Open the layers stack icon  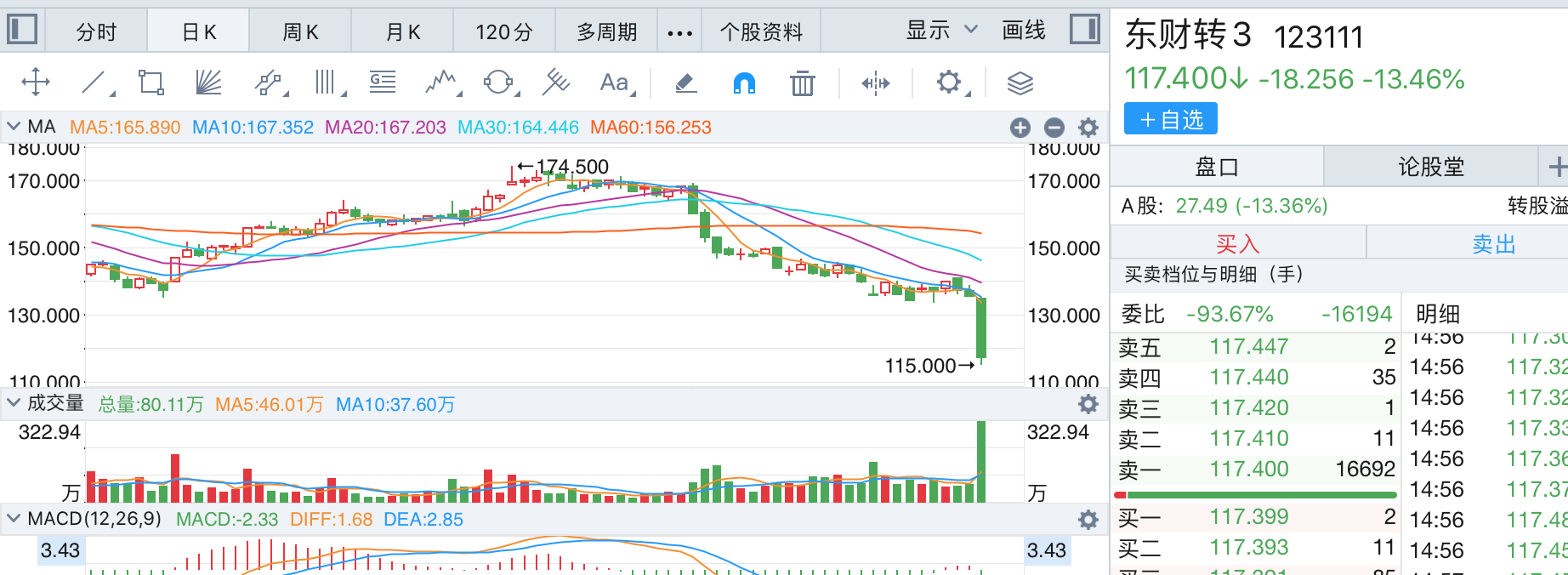pyautogui.click(x=1020, y=83)
